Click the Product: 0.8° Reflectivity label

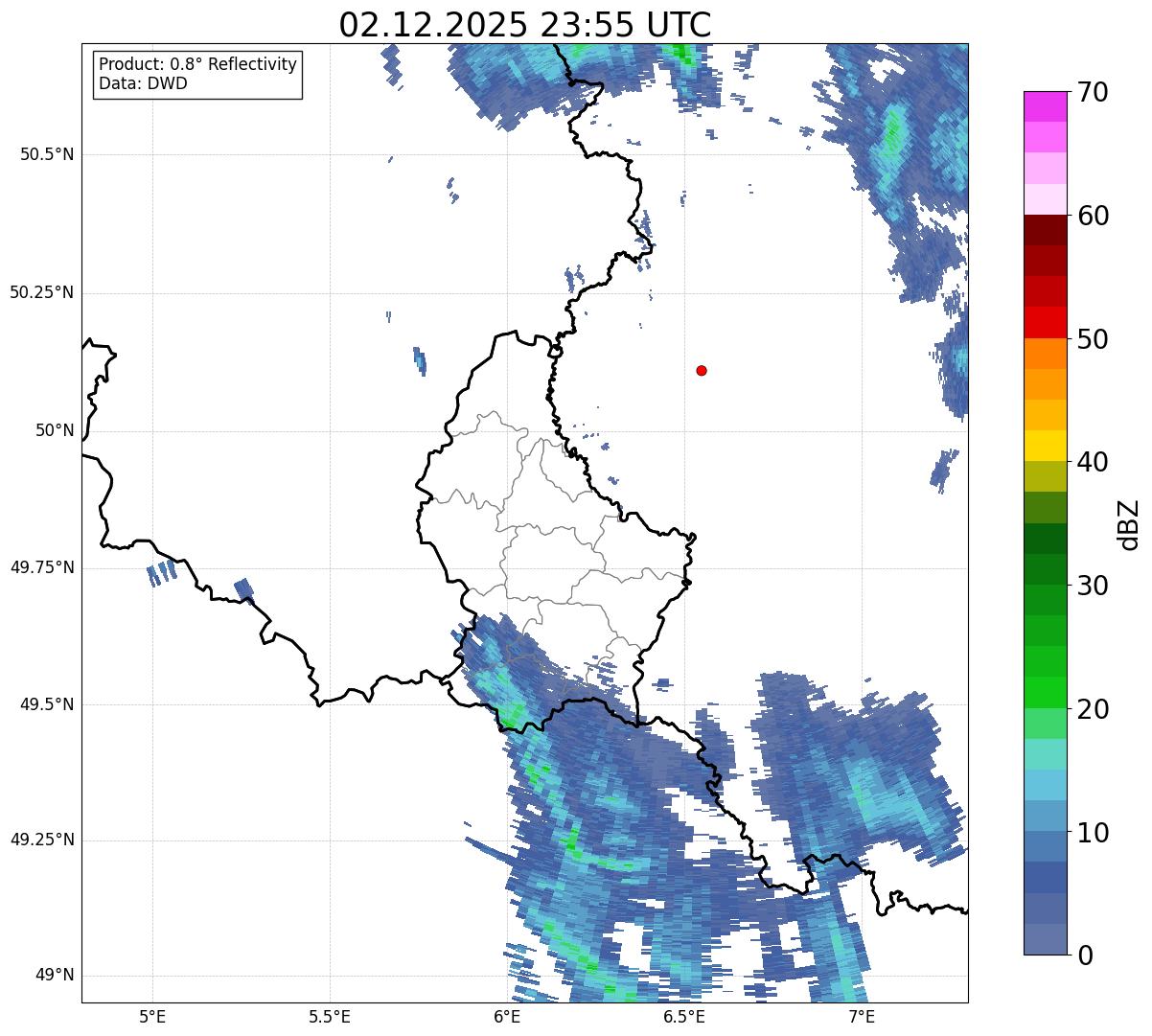[198, 64]
